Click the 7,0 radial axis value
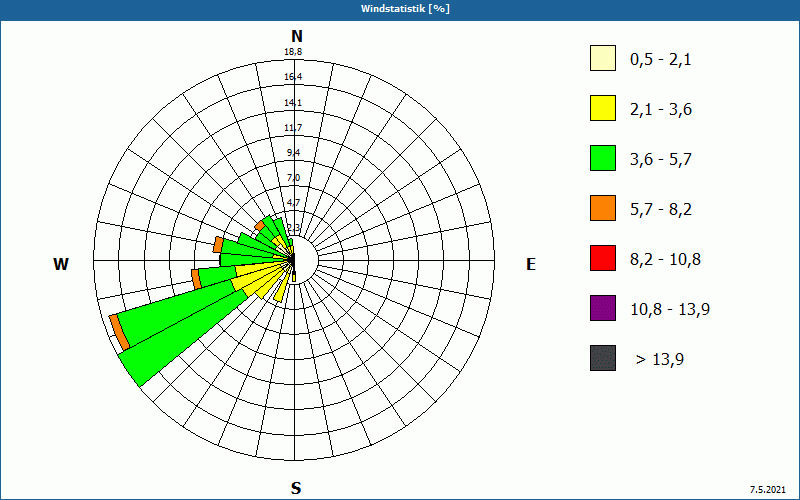 coord(293,178)
